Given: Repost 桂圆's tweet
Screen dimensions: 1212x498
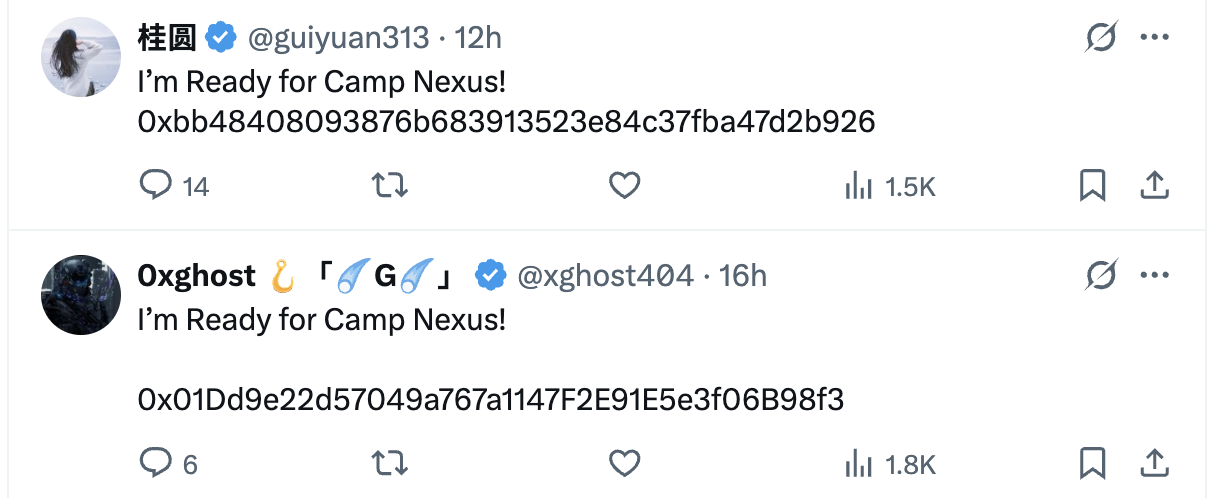Looking at the screenshot, I should point(390,186).
